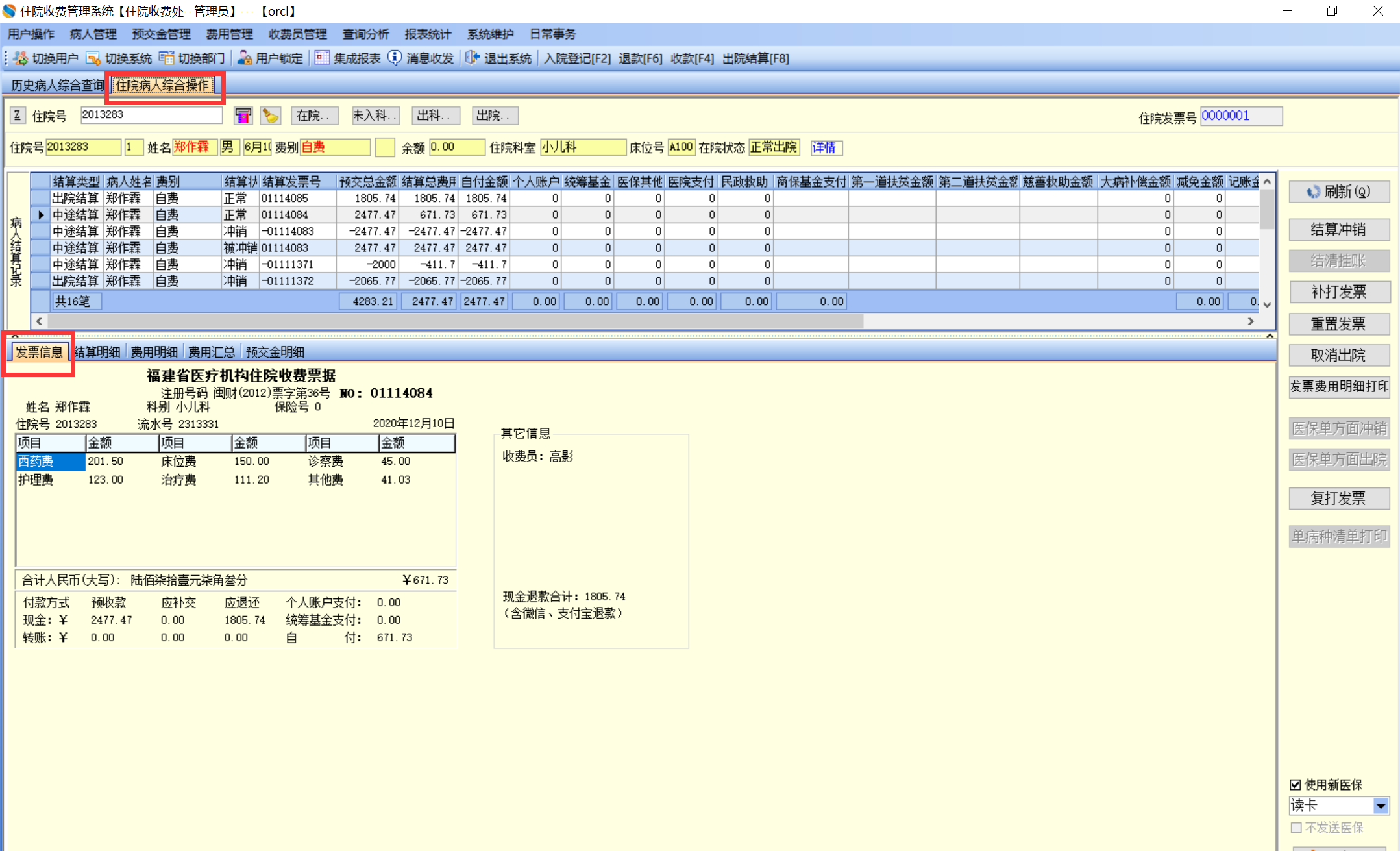Open the 出院.. patient list selector
The height and width of the screenshot is (851, 1400).
(x=495, y=116)
